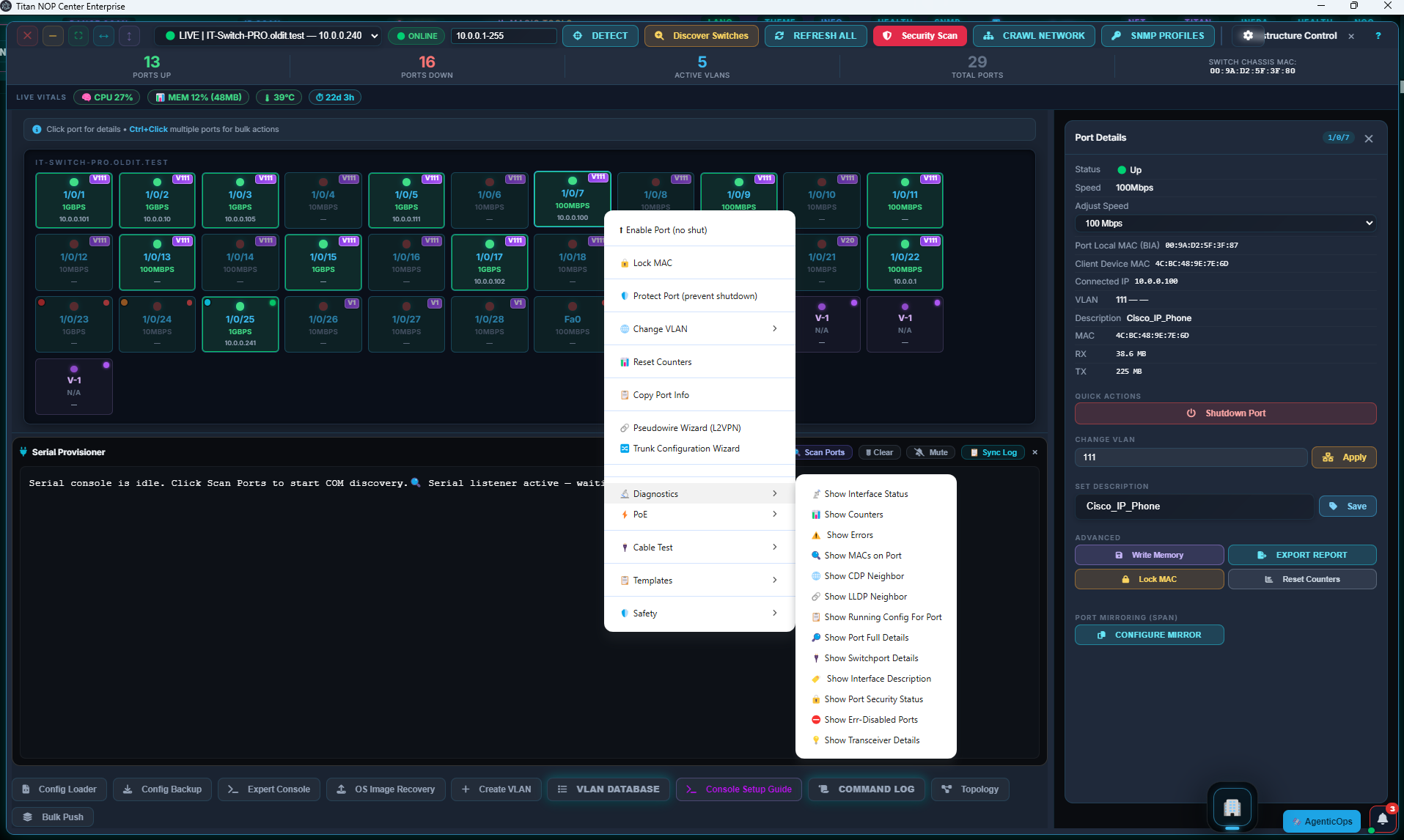Click the clipboard icon for Copy Port Info
The width and height of the screenshot is (1404, 840).
coord(625,395)
